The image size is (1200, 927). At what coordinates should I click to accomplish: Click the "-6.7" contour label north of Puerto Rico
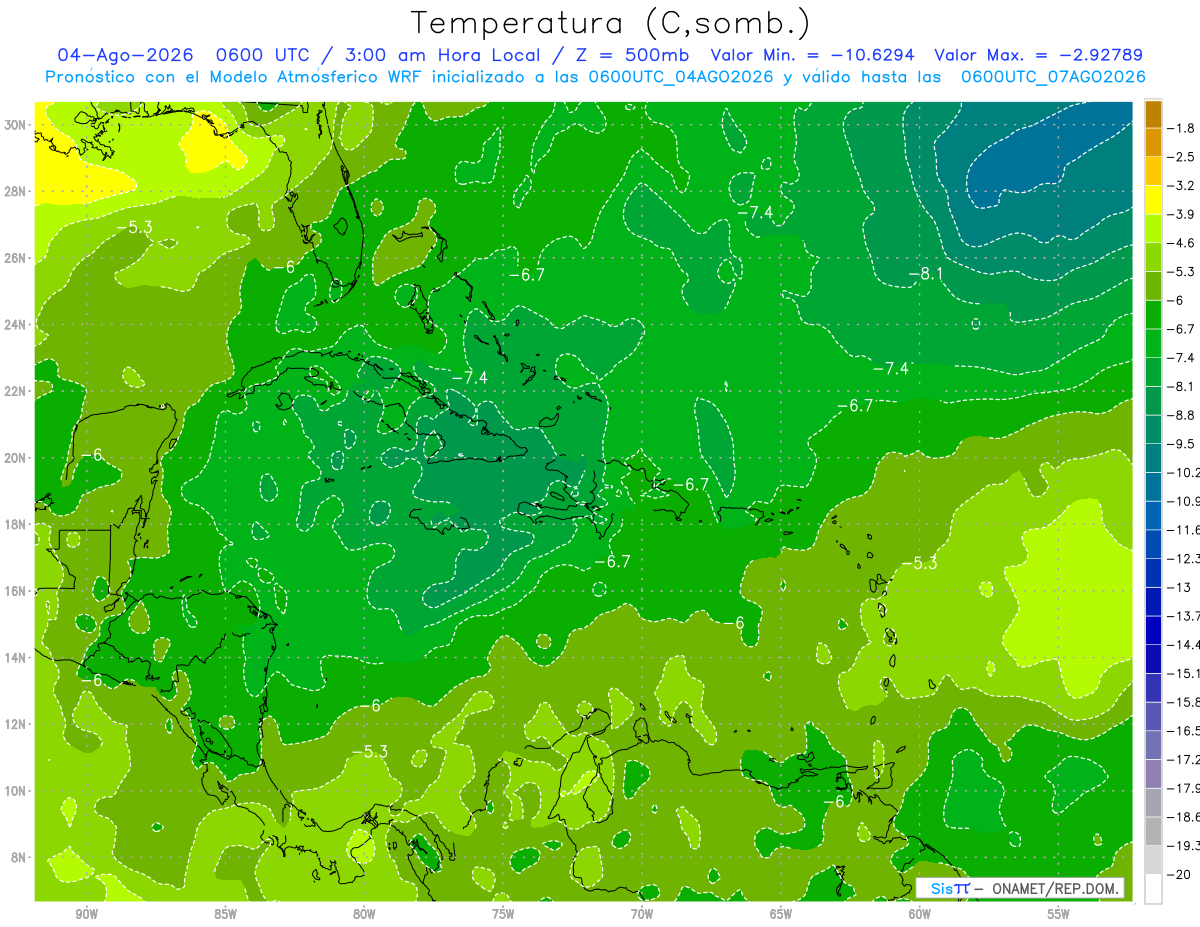(x=690, y=484)
